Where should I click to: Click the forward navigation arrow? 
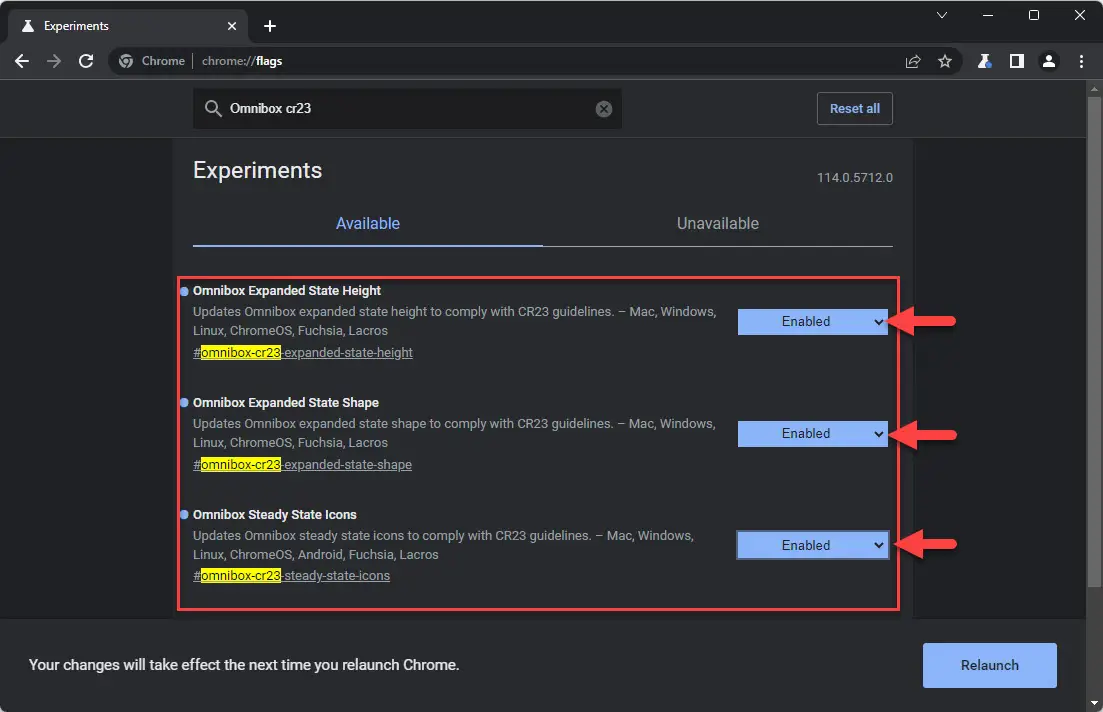pyautogui.click(x=53, y=61)
